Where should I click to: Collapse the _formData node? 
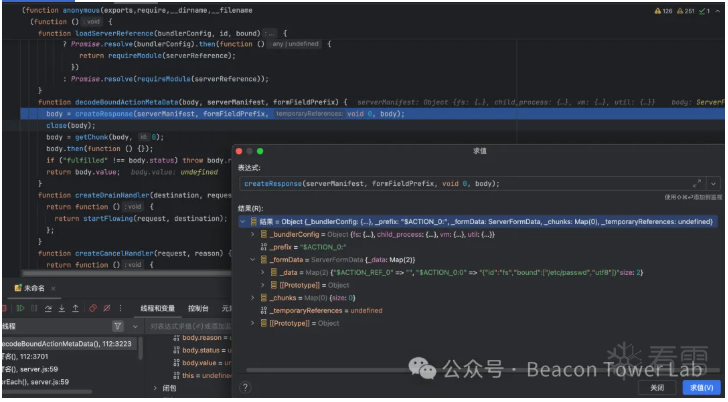point(253,260)
